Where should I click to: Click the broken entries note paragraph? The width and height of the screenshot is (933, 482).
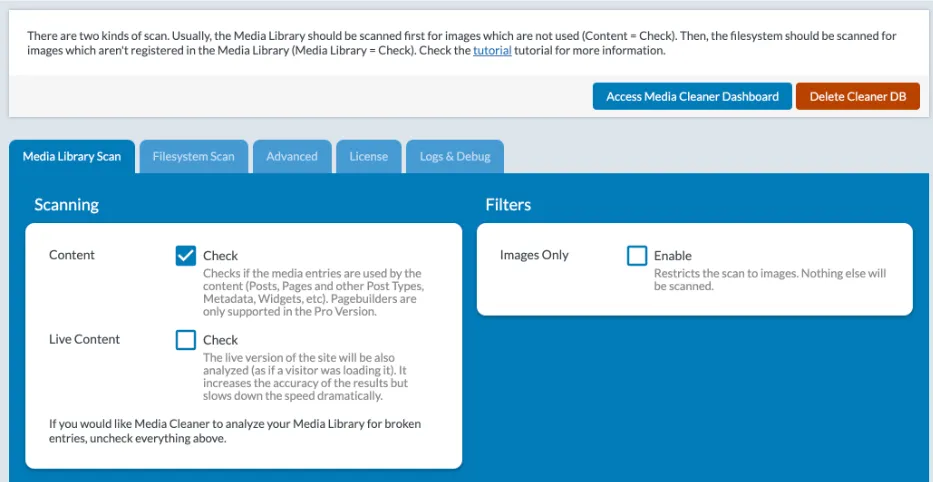click(x=235, y=431)
